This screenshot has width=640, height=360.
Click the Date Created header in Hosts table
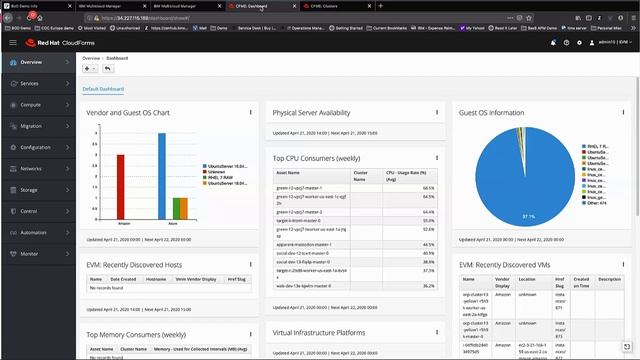click(123, 279)
